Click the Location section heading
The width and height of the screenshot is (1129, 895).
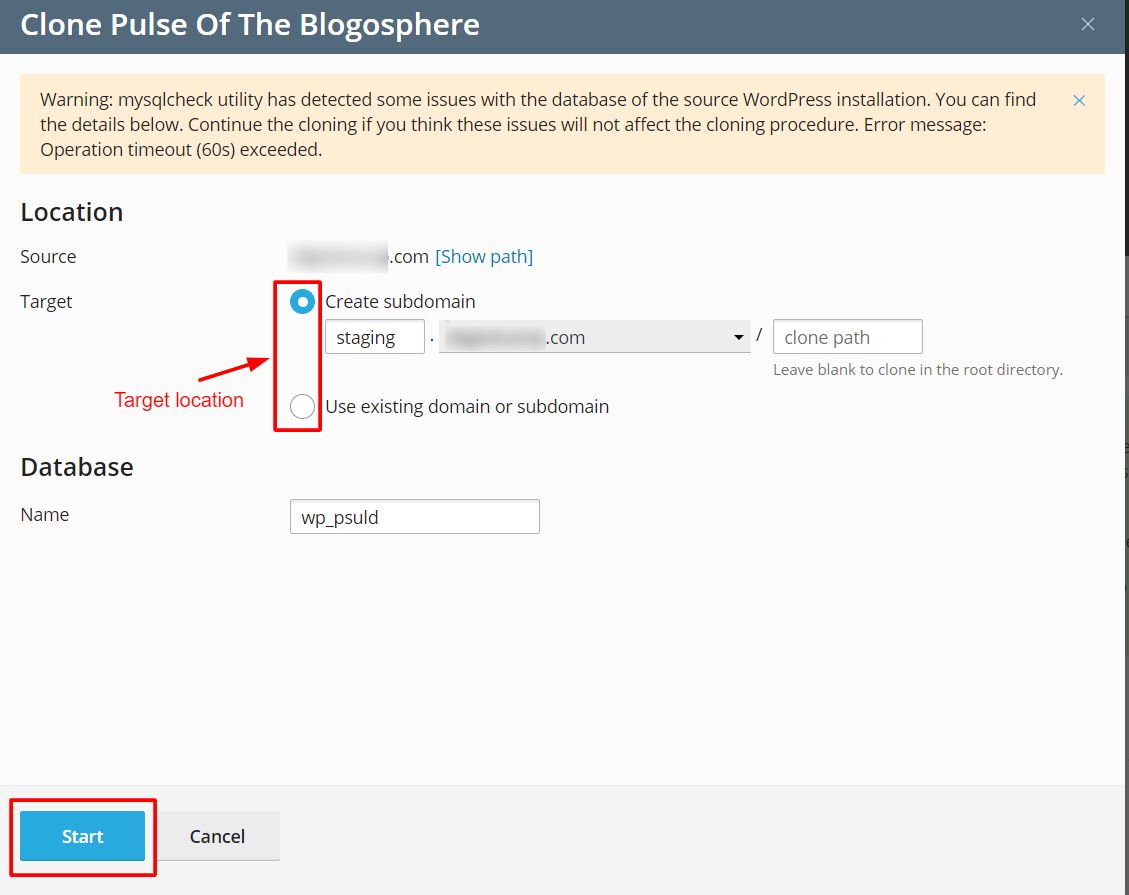click(x=72, y=212)
